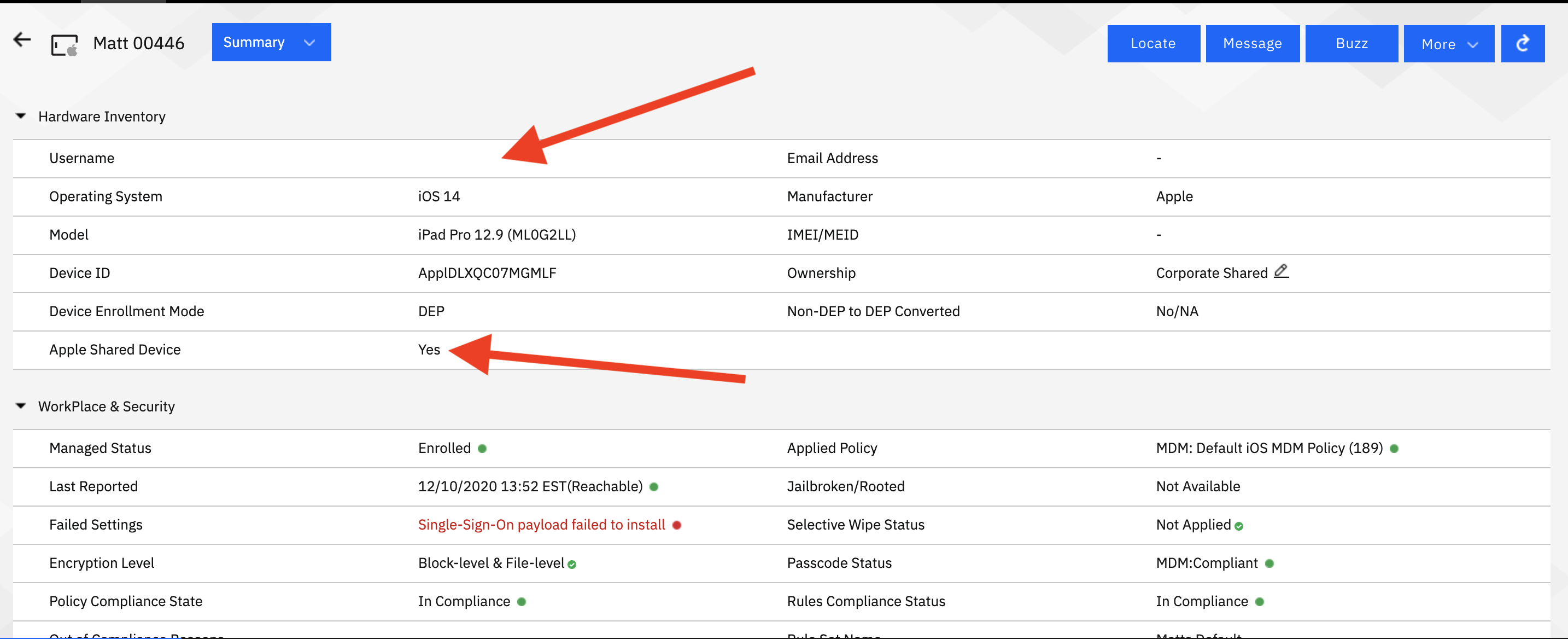The height and width of the screenshot is (639, 1568).
Task: Open the Summary dropdown
Action: point(271,43)
